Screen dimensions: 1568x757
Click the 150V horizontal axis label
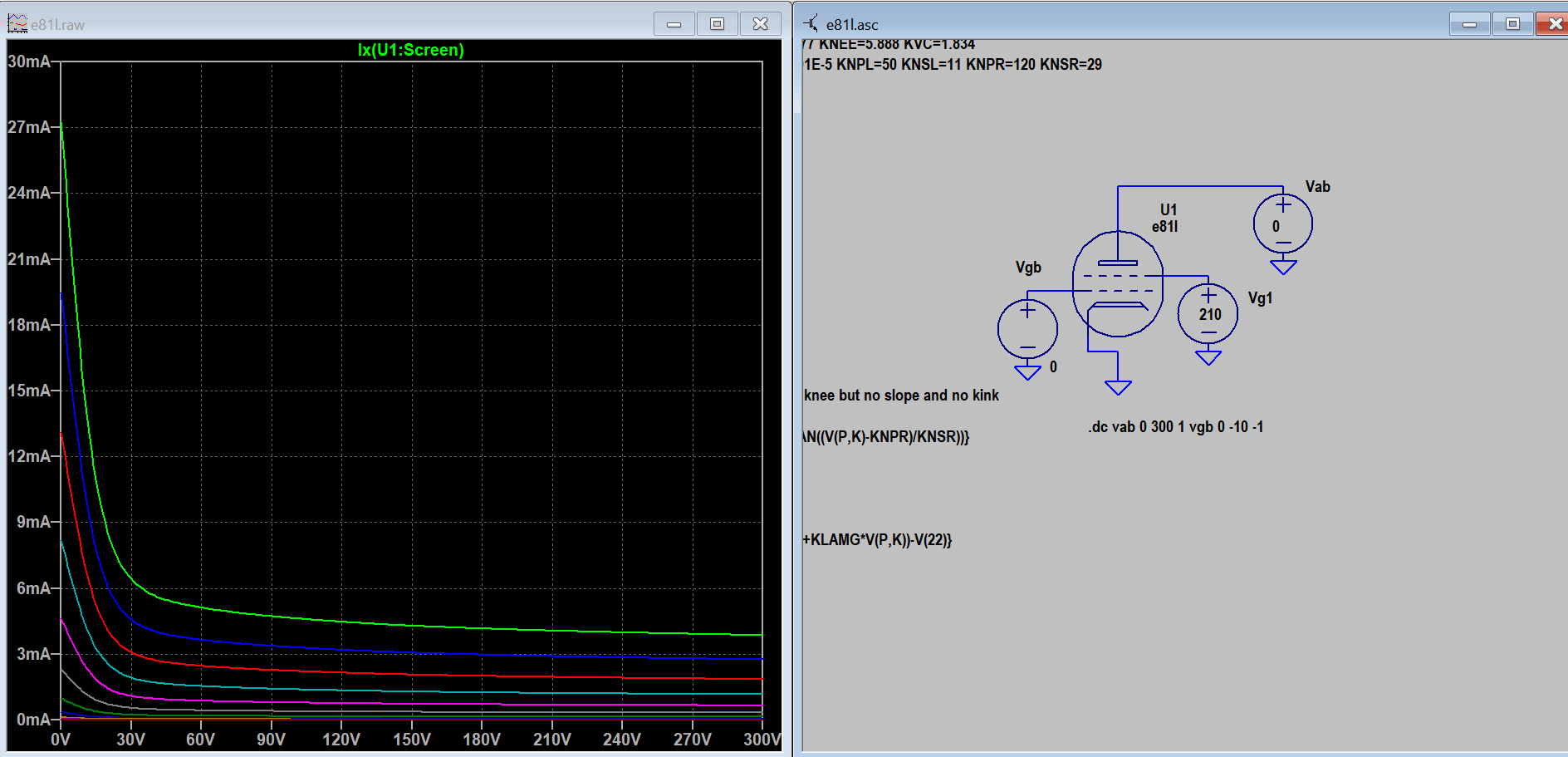click(411, 740)
